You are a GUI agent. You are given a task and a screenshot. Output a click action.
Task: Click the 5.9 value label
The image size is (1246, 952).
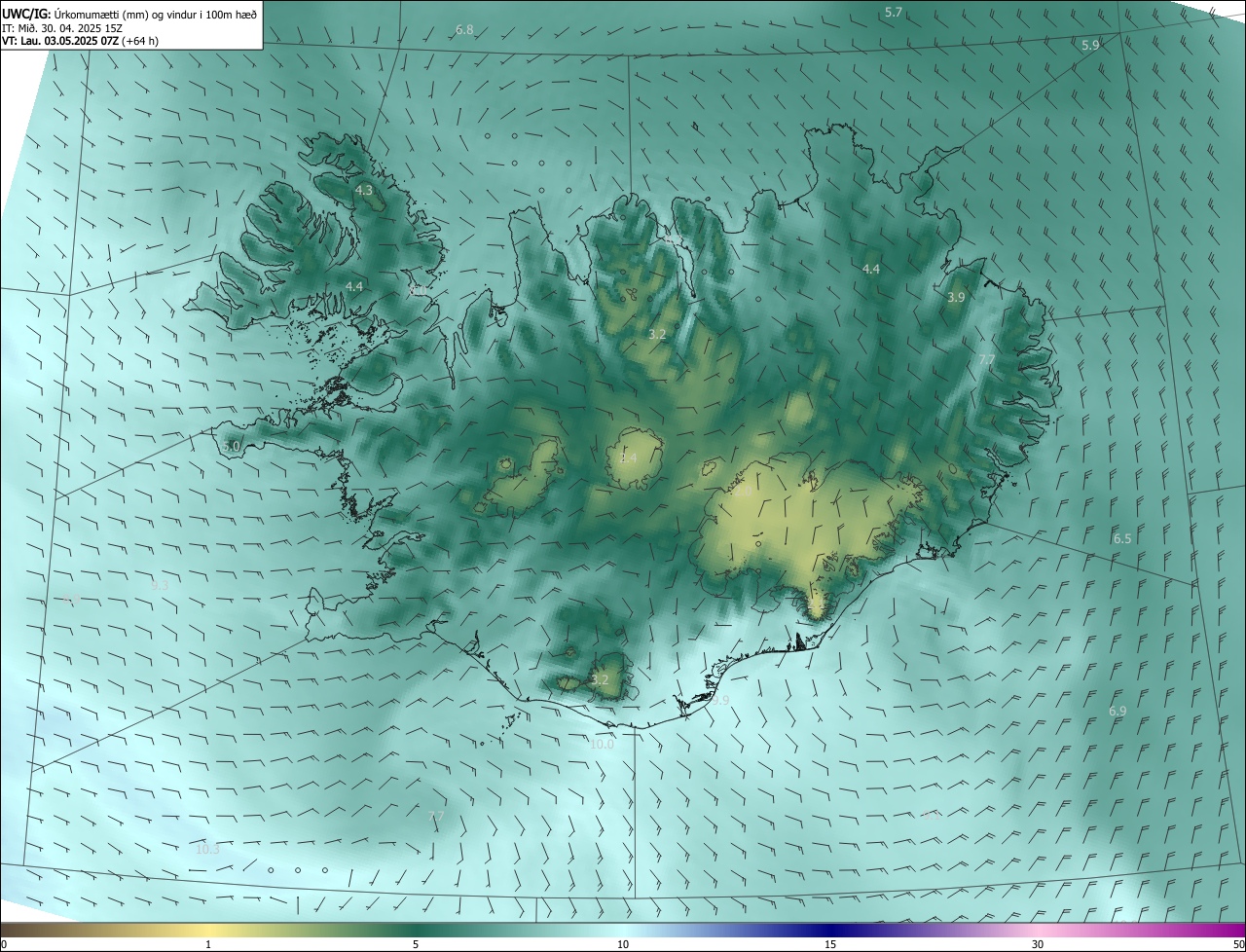(x=1090, y=46)
